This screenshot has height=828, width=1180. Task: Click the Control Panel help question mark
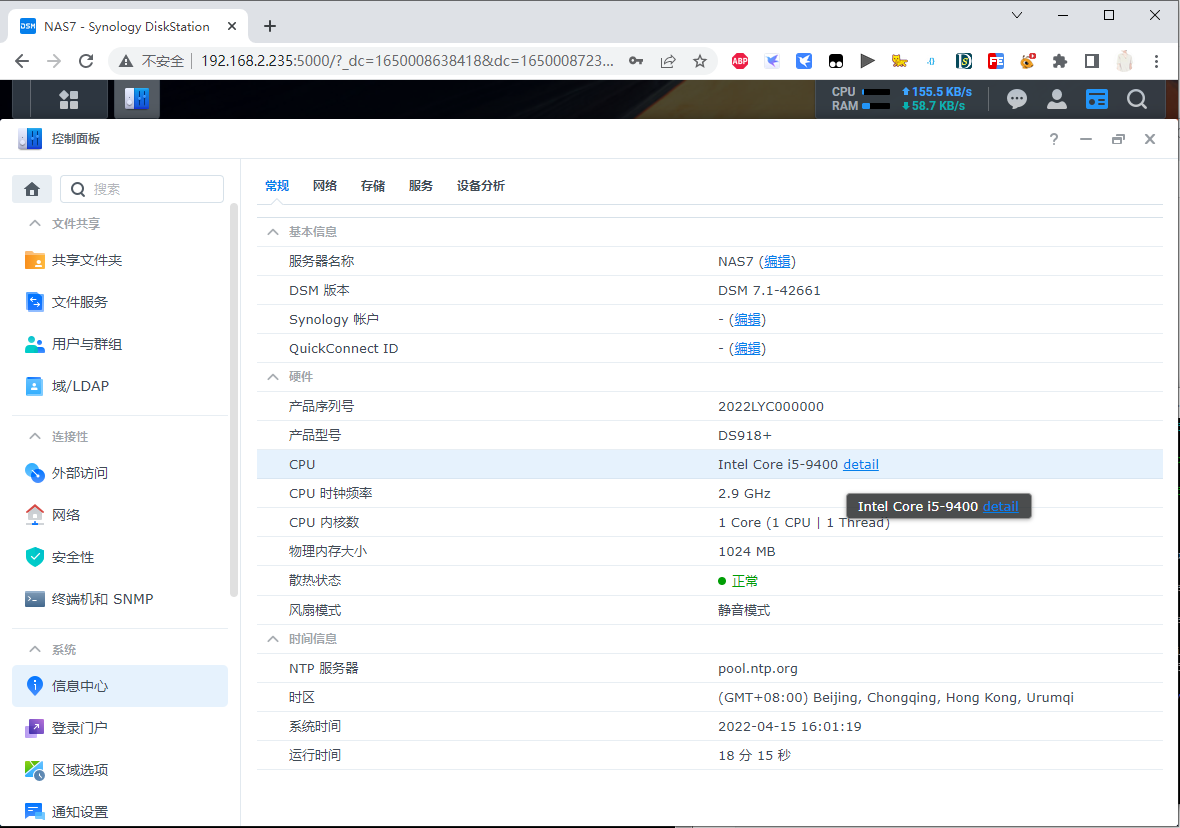point(1054,139)
